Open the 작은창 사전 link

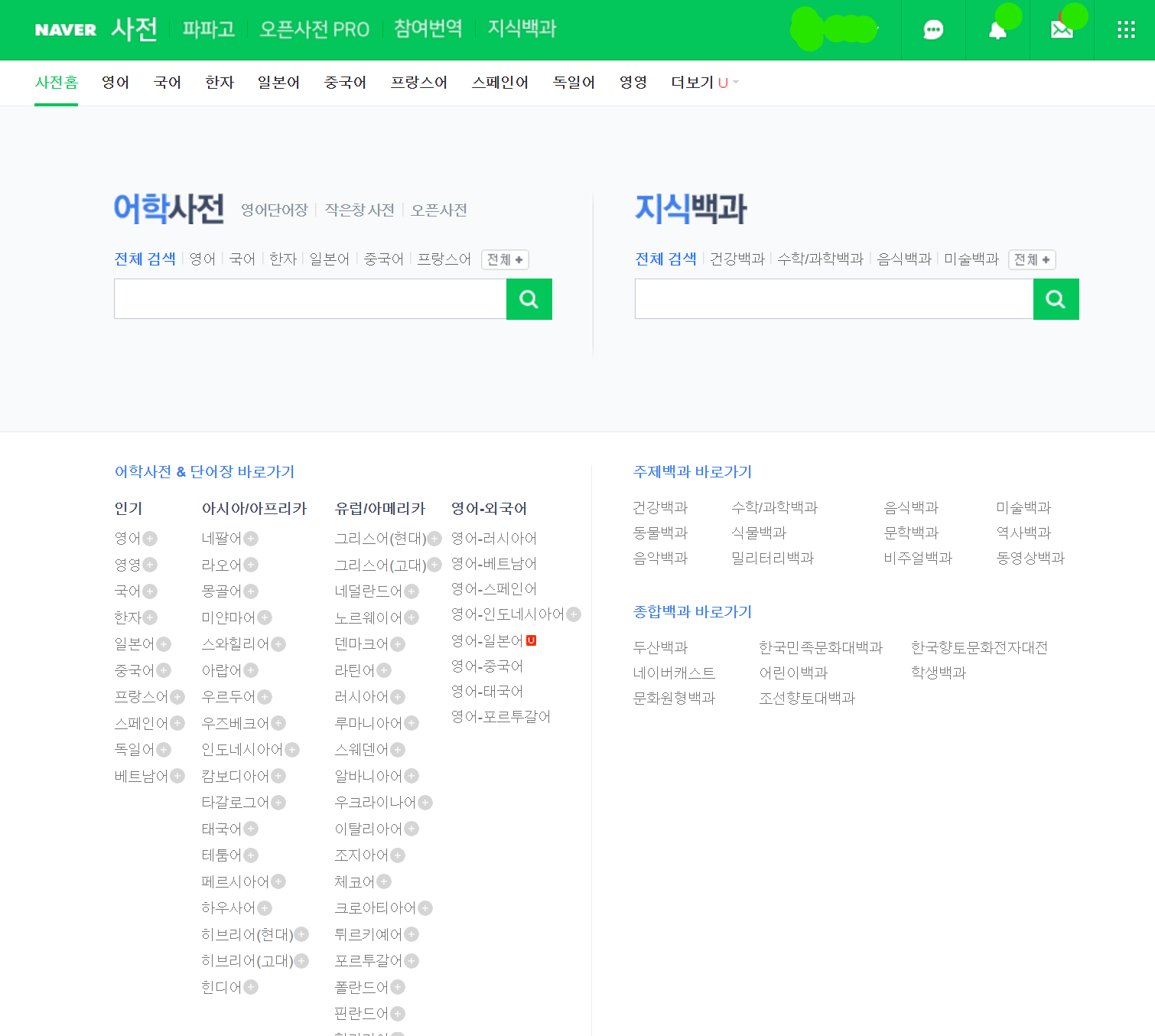coord(360,210)
